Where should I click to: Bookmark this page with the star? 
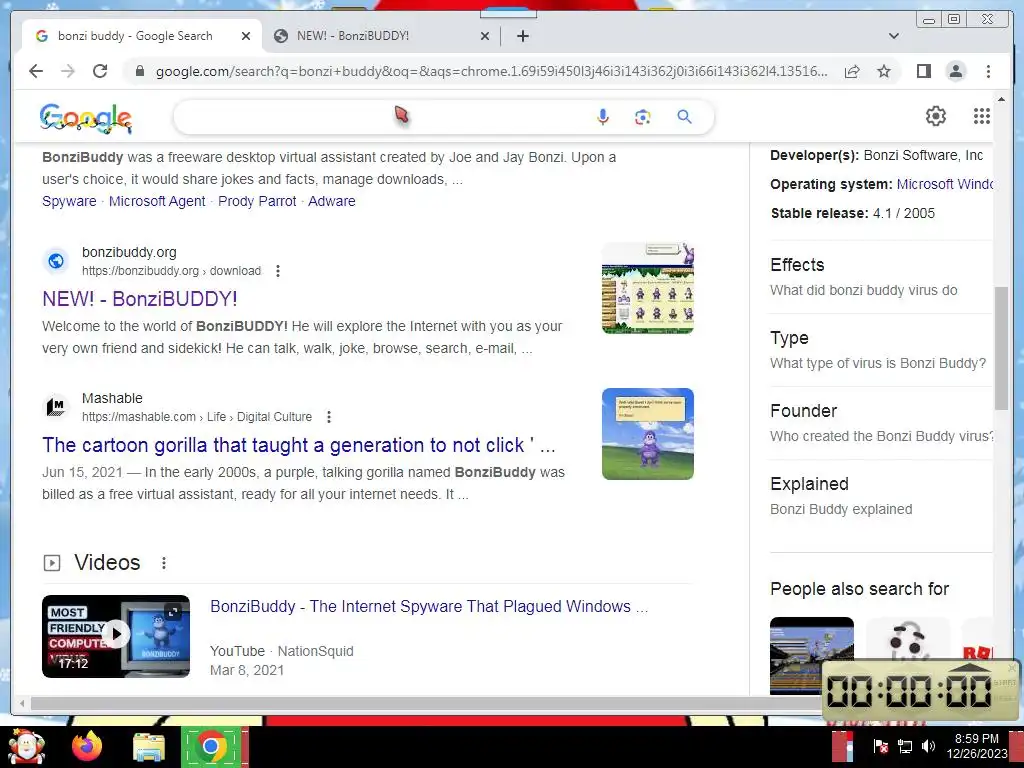click(x=884, y=71)
